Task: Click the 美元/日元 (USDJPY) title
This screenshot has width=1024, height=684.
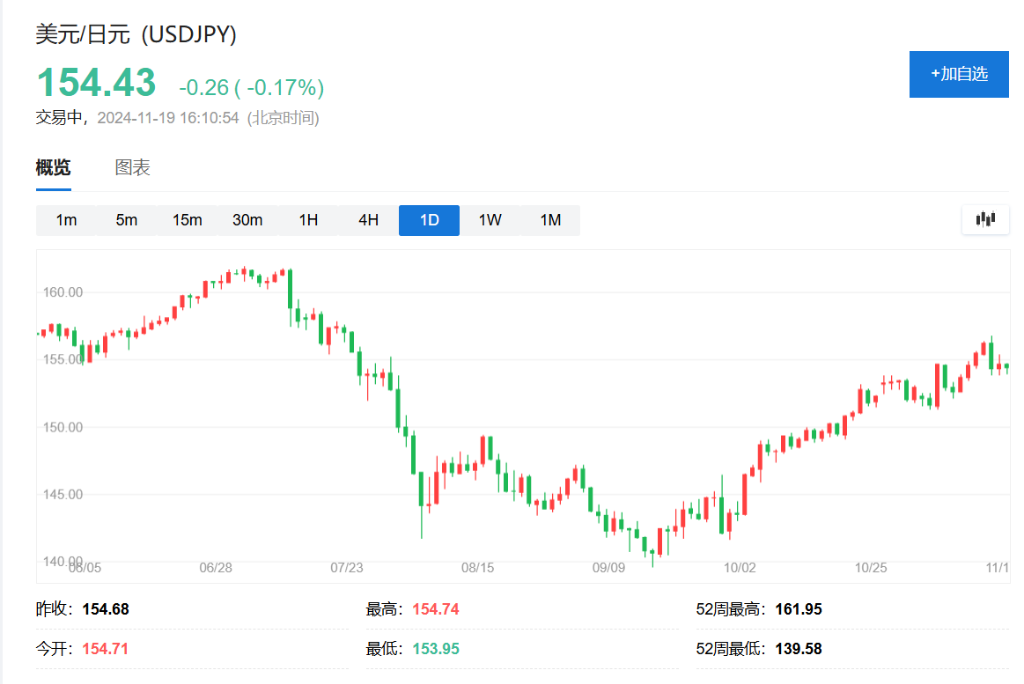Action: (x=136, y=34)
